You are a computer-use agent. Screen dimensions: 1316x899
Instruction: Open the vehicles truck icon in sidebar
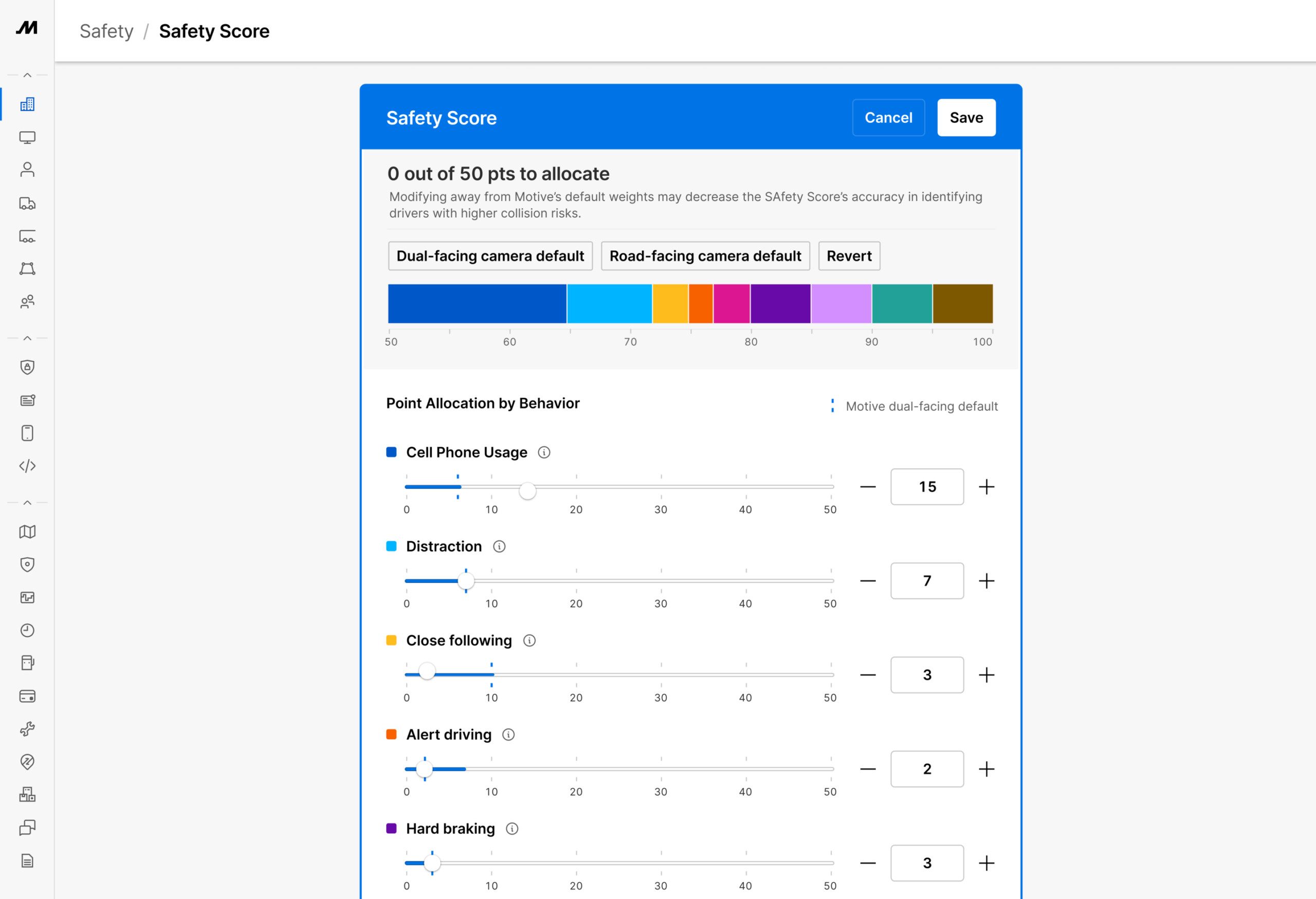pos(27,203)
